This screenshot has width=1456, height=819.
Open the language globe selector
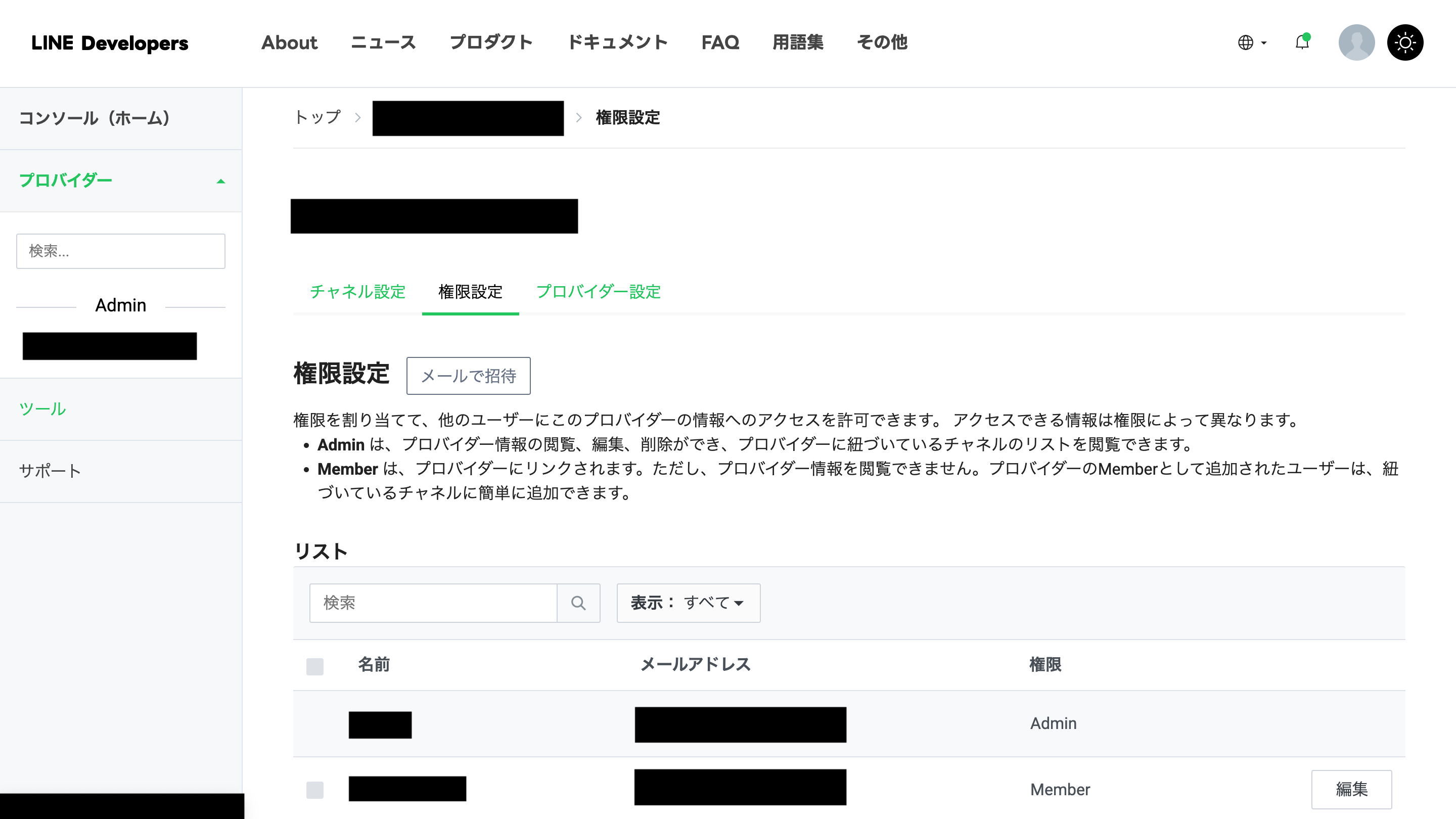click(1251, 42)
